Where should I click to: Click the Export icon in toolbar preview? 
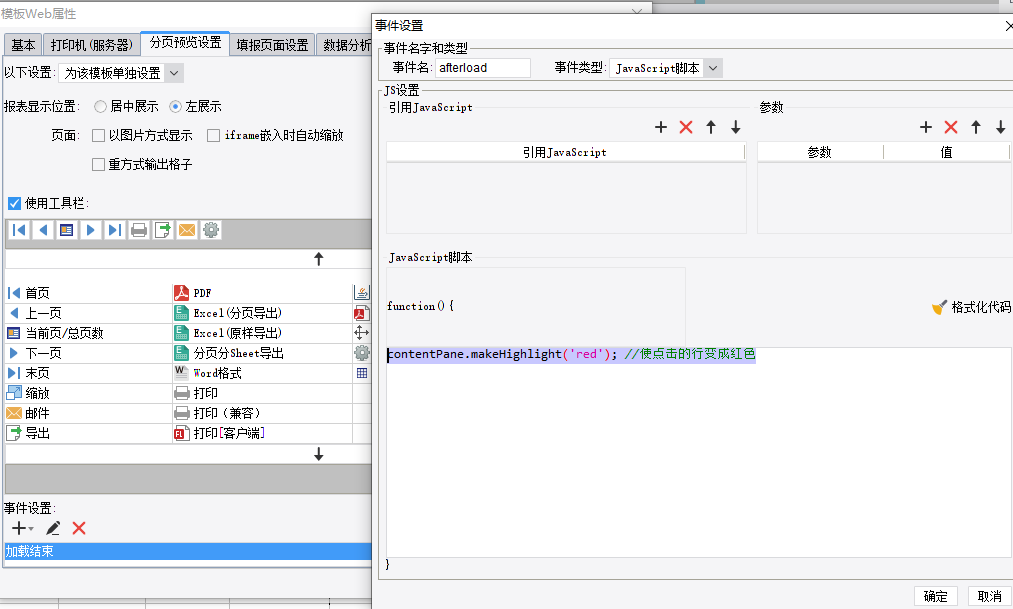163,230
